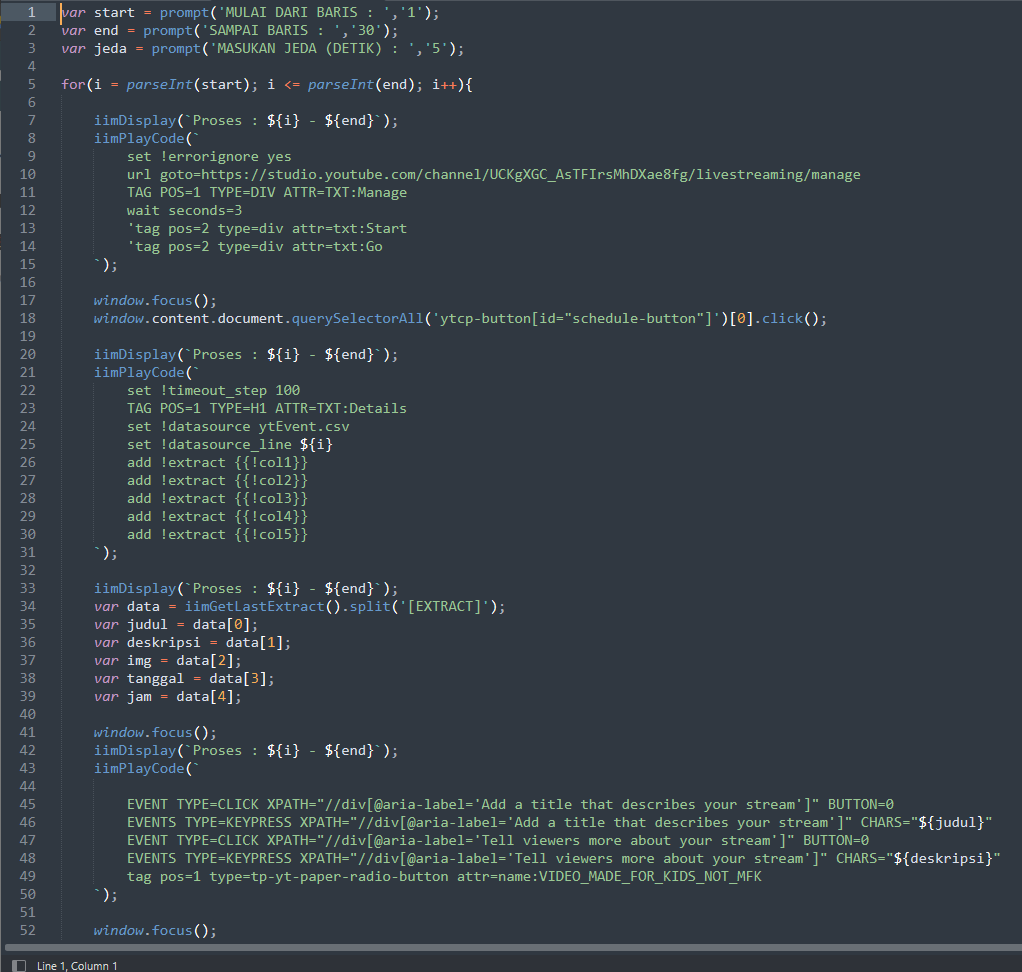Click line number 52 in the gutter

(x=28, y=930)
